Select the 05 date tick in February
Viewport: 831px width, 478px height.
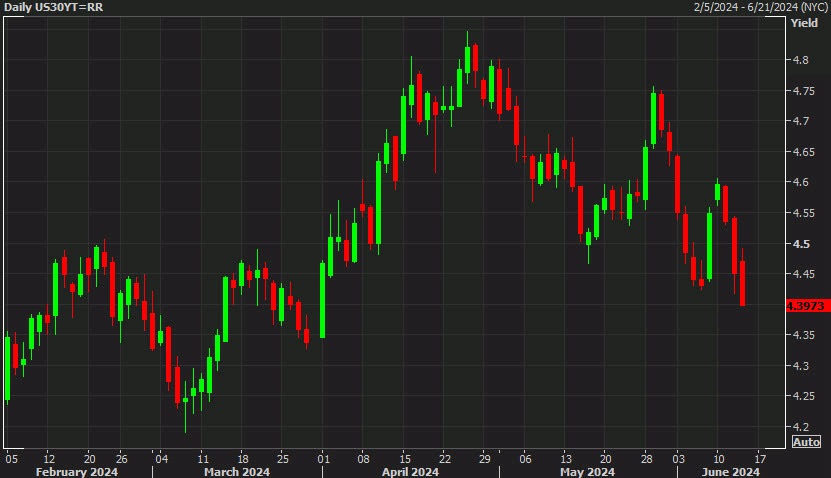tap(11, 457)
